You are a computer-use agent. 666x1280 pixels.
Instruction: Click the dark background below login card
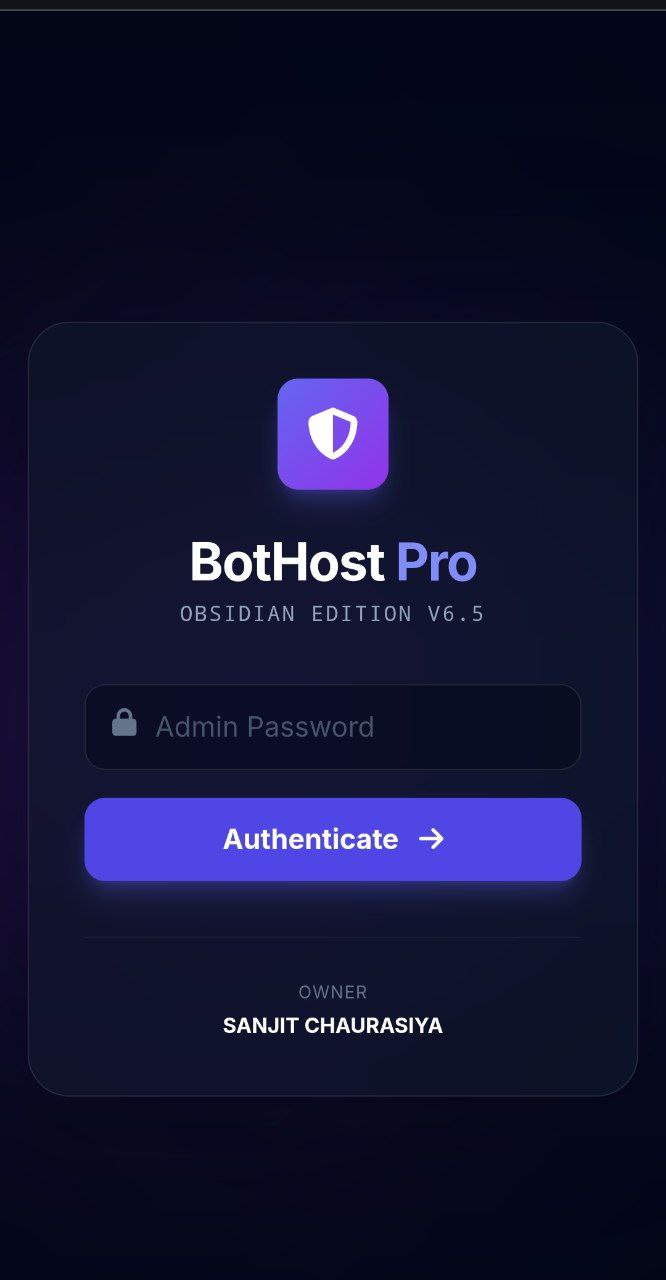tap(333, 1190)
